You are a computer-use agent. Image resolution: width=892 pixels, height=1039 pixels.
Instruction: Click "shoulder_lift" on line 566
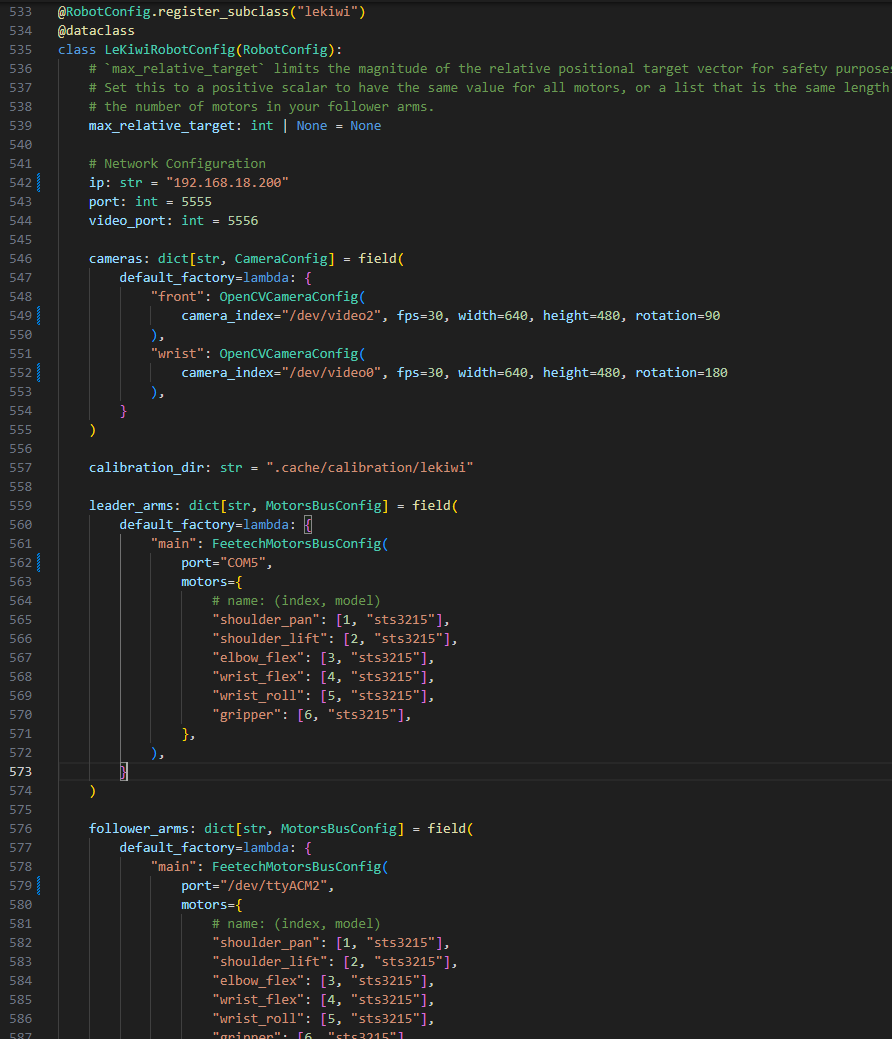coord(270,639)
